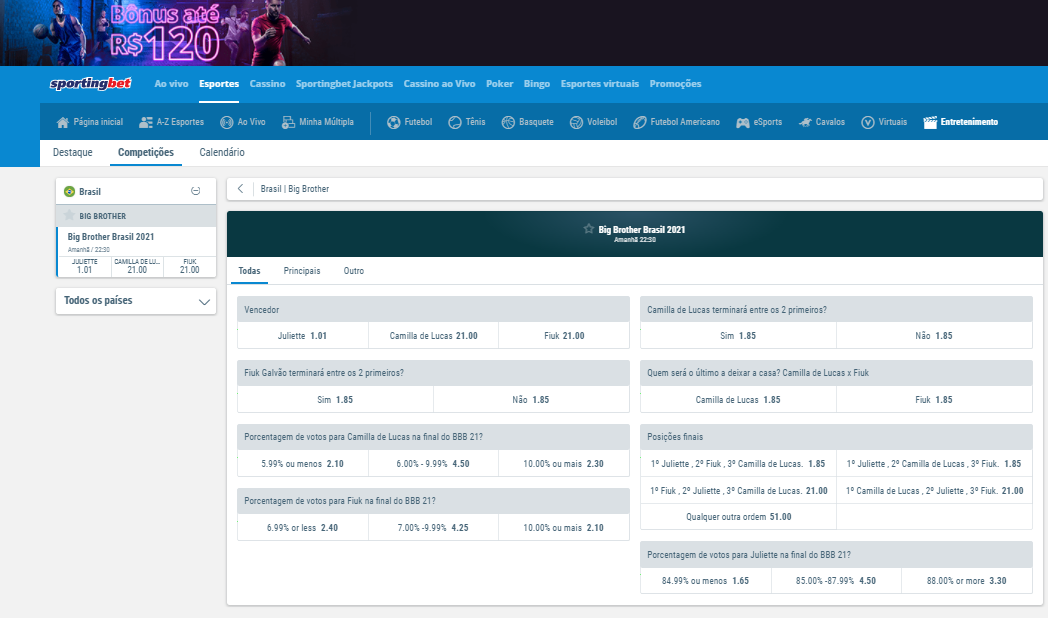Select 5.99% ou menos 2.10 odds
1048x618 pixels.
point(303,463)
